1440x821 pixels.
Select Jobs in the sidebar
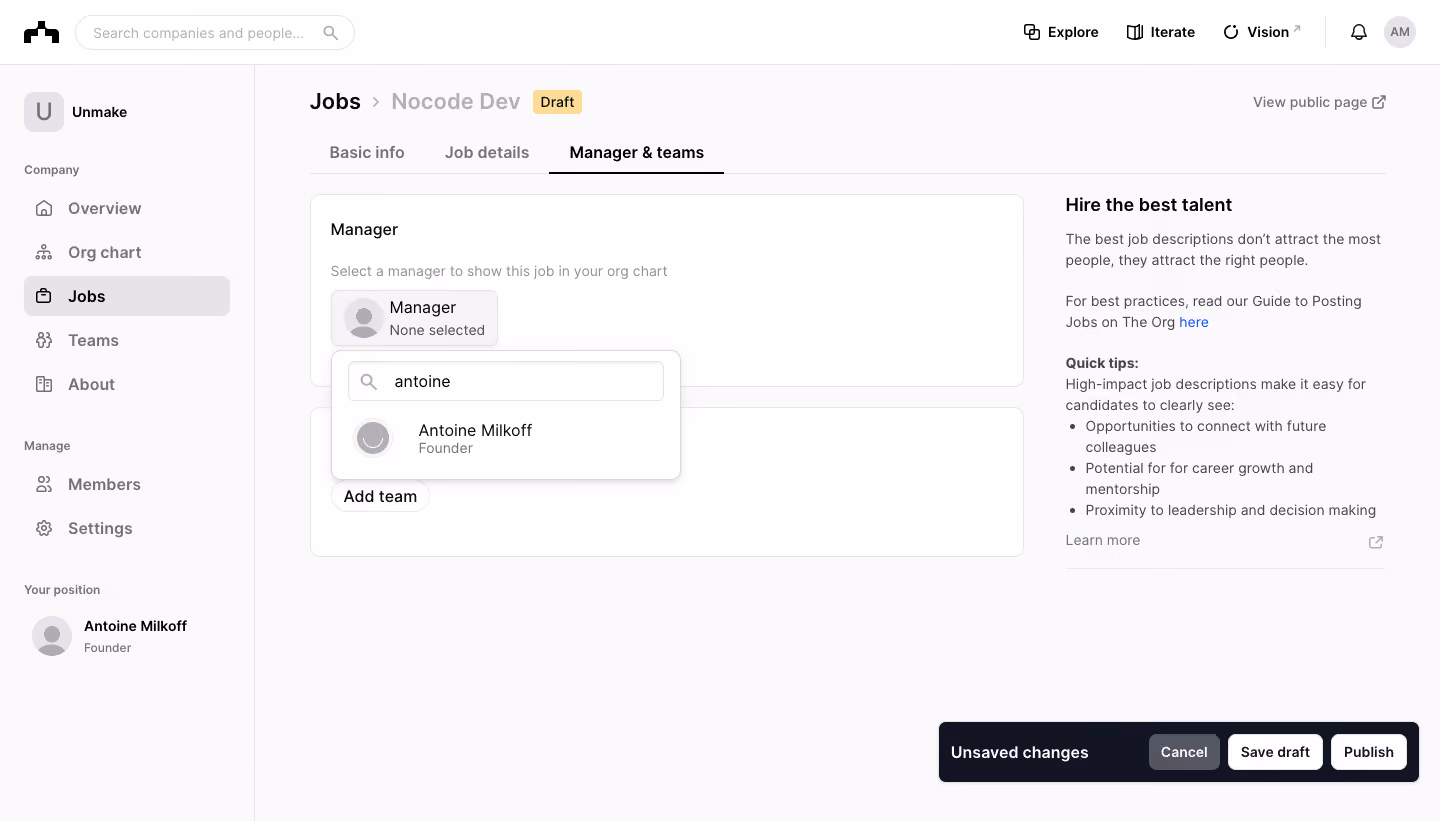[127, 296]
